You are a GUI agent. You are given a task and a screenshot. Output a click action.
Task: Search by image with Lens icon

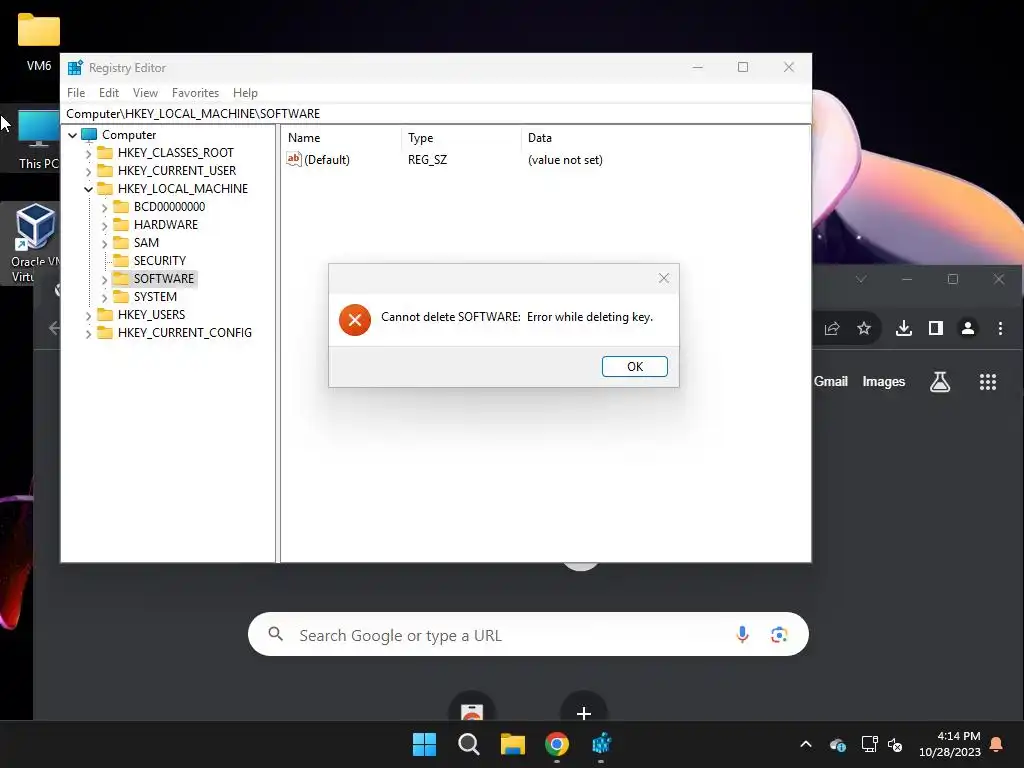tap(778, 634)
